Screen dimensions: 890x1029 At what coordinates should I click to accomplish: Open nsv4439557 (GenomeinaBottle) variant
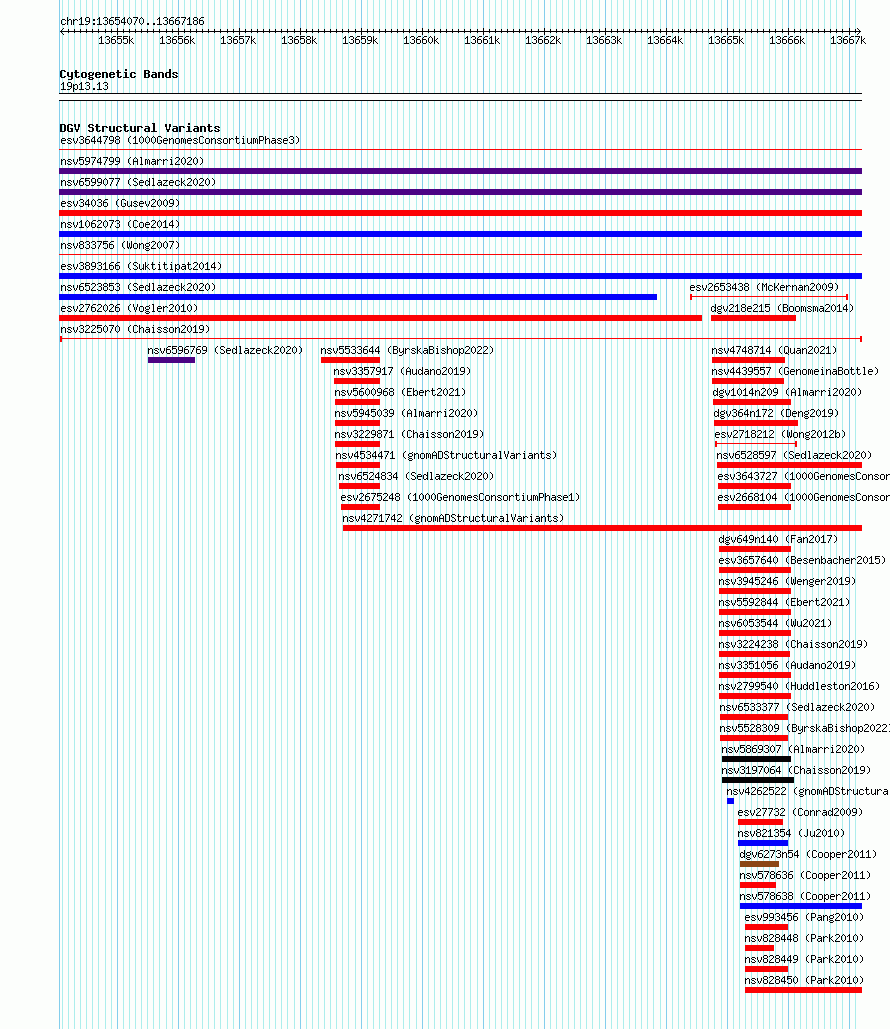pyautogui.click(x=795, y=371)
